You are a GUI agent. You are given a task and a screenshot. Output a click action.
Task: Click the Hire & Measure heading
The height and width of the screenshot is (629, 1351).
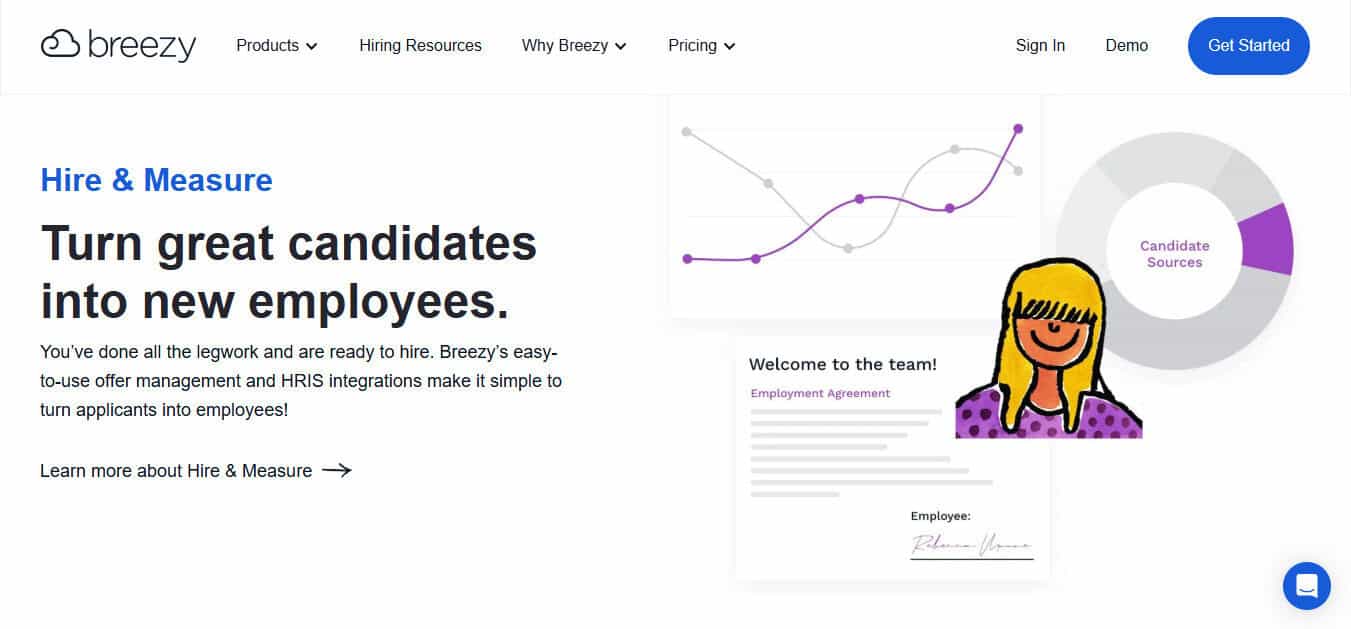point(156,180)
